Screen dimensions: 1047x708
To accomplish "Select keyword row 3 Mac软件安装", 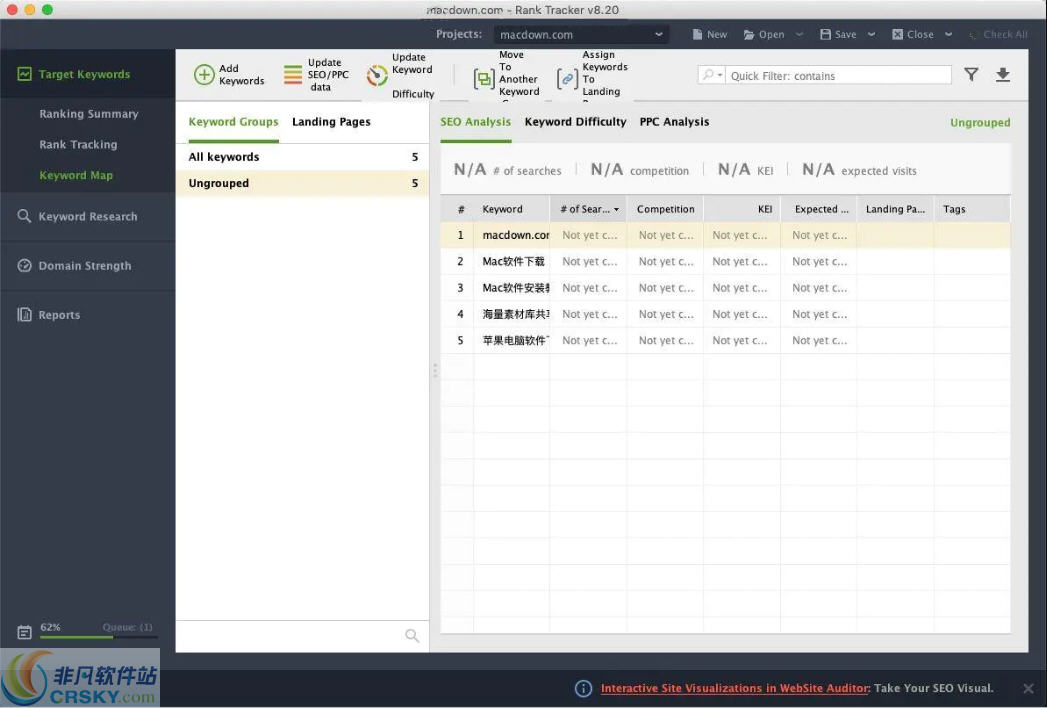I will (725, 288).
